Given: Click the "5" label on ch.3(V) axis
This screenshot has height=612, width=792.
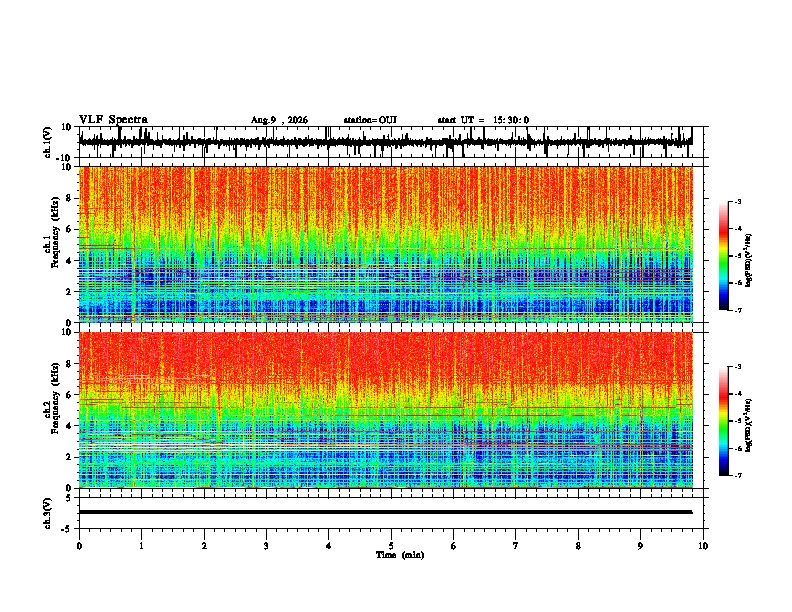Looking at the screenshot, I should 69,497.
